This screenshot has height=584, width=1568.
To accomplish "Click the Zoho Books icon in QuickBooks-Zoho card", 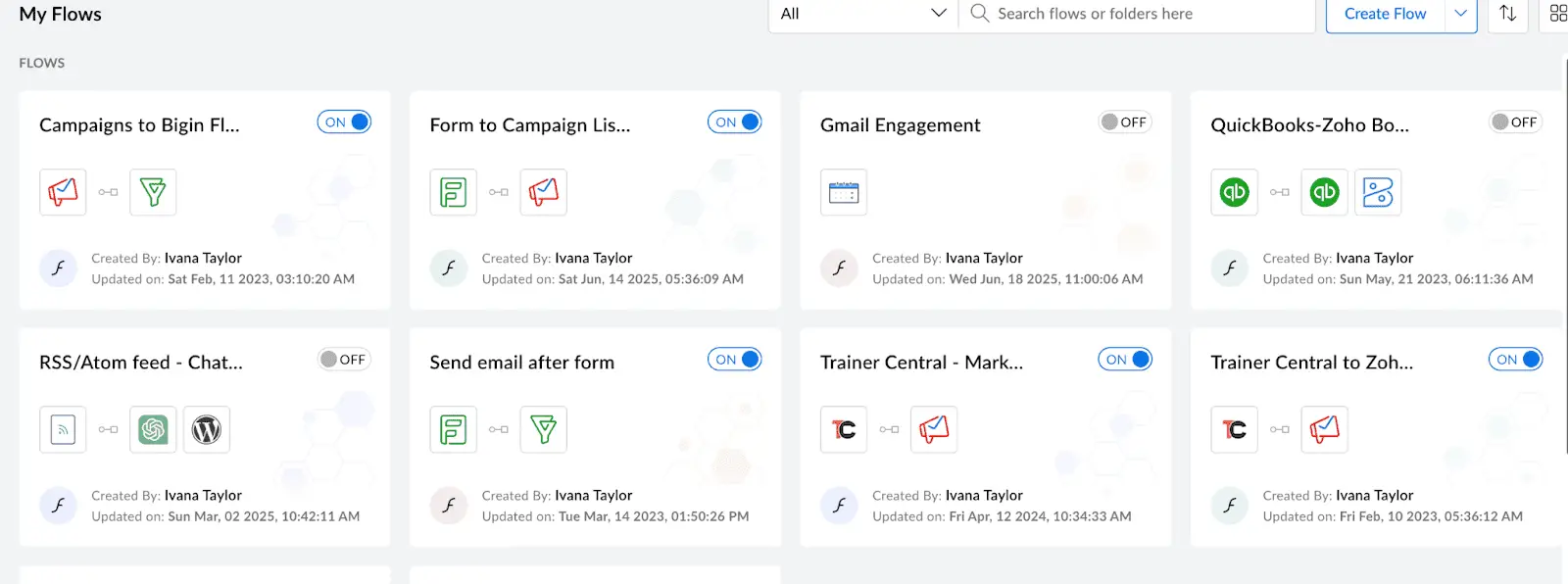I will 1378,192.
